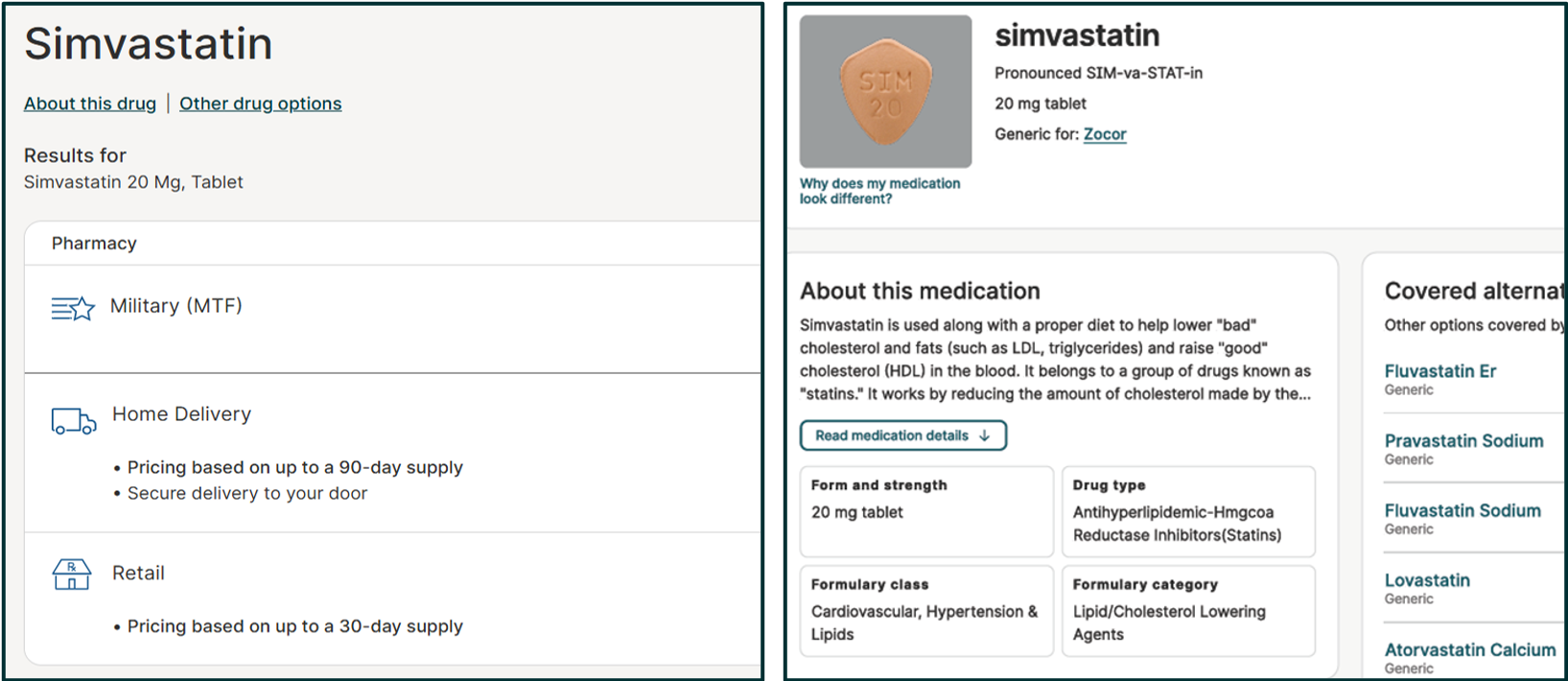Click the Pronounced SIM-va-STAT-in text
Image resolution: width=1568 pixels, height=681 pixels.
1098,73
